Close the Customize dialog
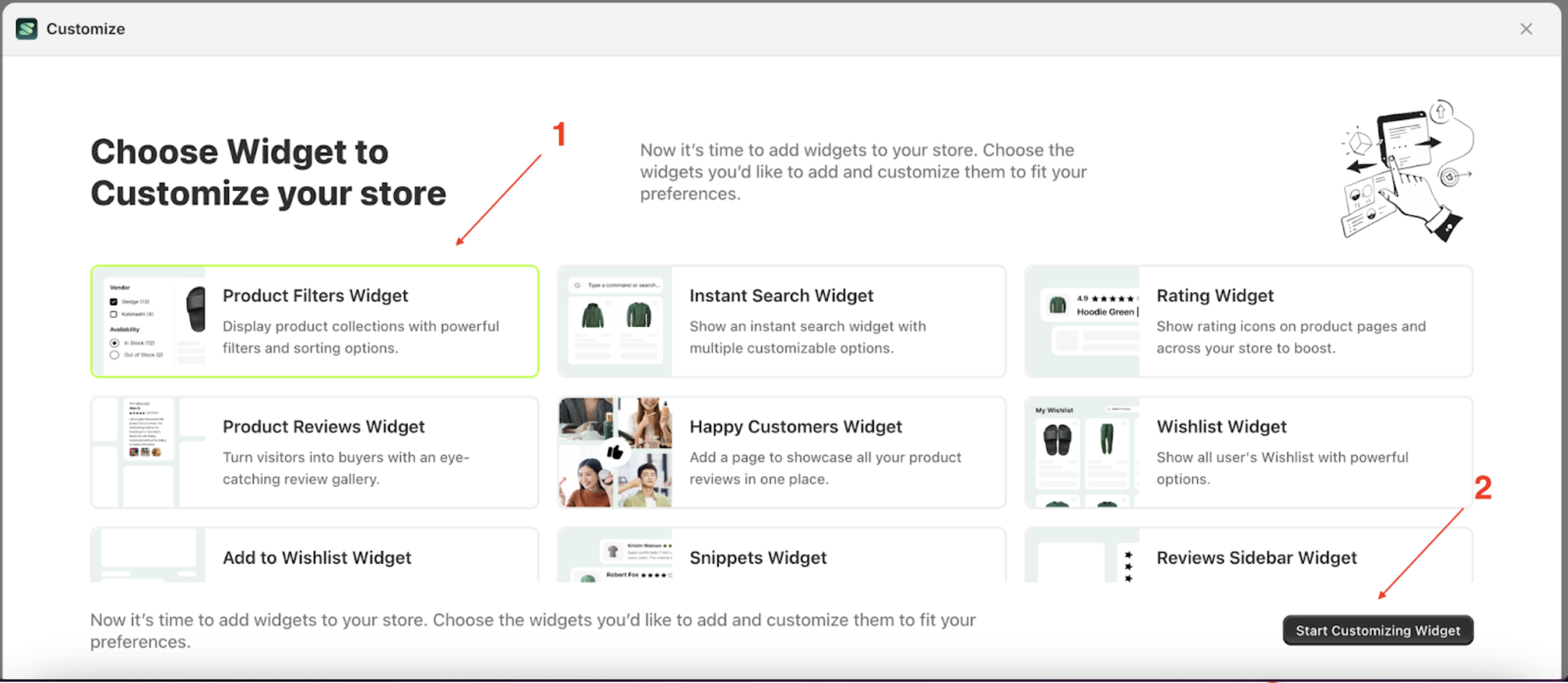Viewport: 1568px width, 683px height. pos(1526,29)
